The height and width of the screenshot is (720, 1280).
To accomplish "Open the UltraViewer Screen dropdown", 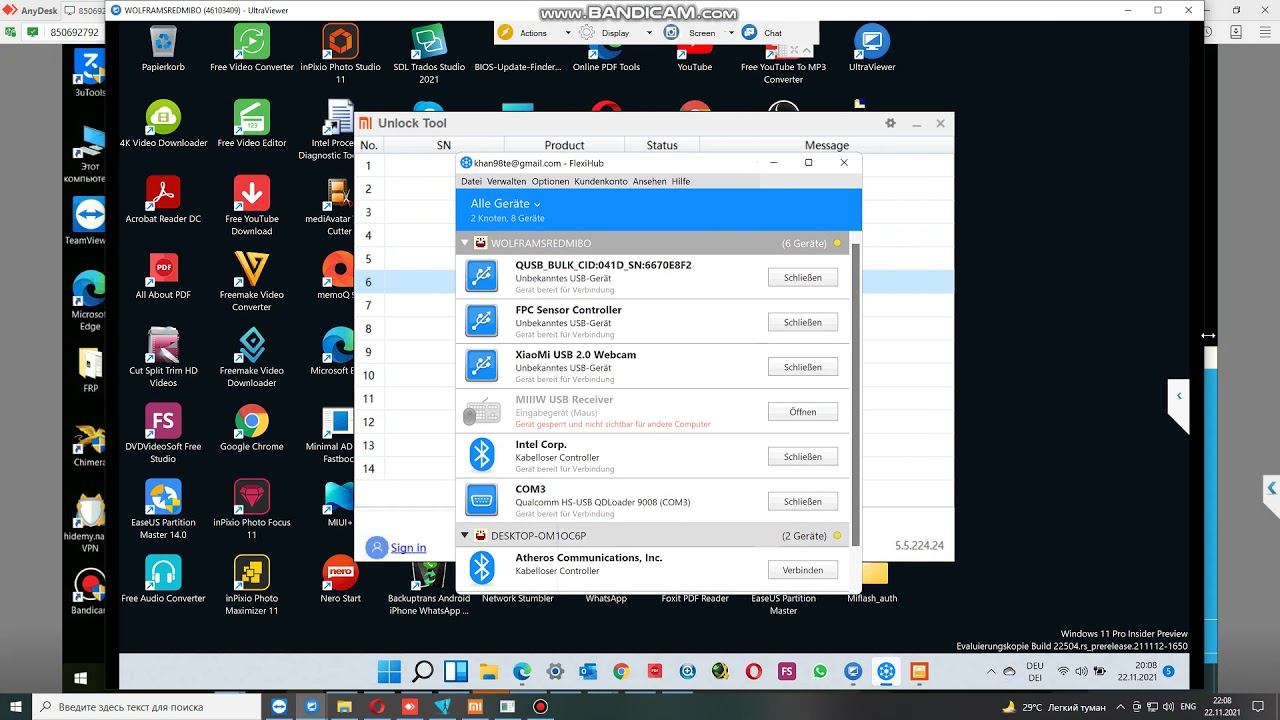I will tap(700, 32).
